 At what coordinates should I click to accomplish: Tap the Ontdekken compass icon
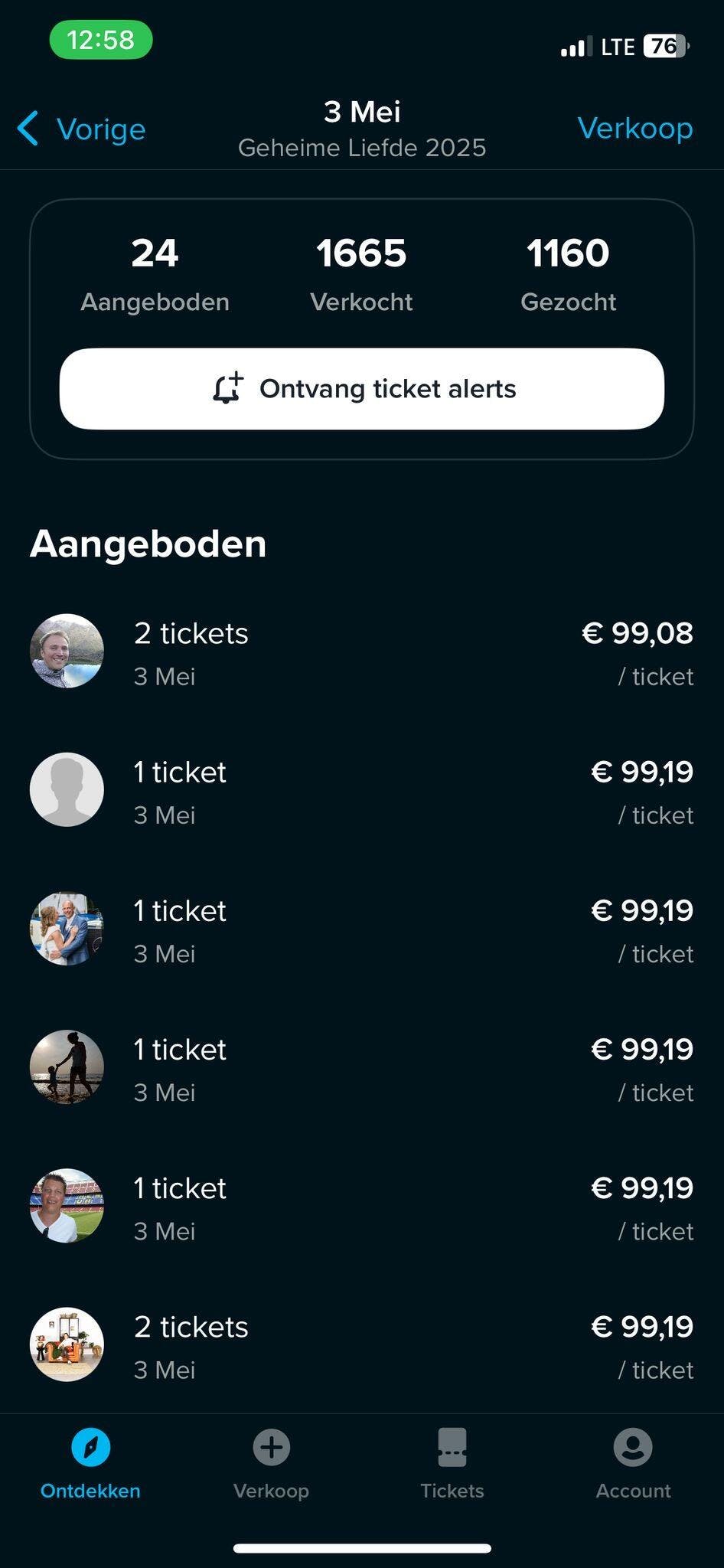[x=90, y=1447]
